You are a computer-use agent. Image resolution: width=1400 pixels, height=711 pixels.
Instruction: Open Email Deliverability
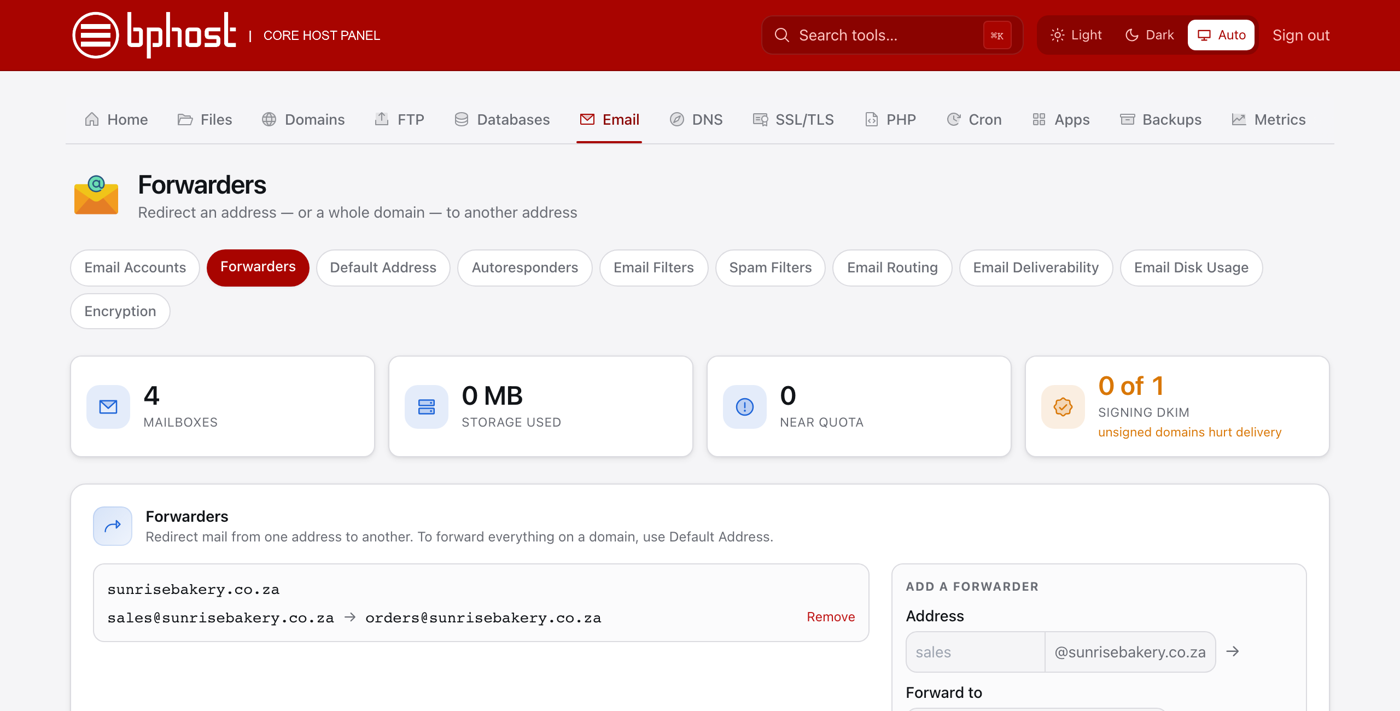[x=1036, y=268]
